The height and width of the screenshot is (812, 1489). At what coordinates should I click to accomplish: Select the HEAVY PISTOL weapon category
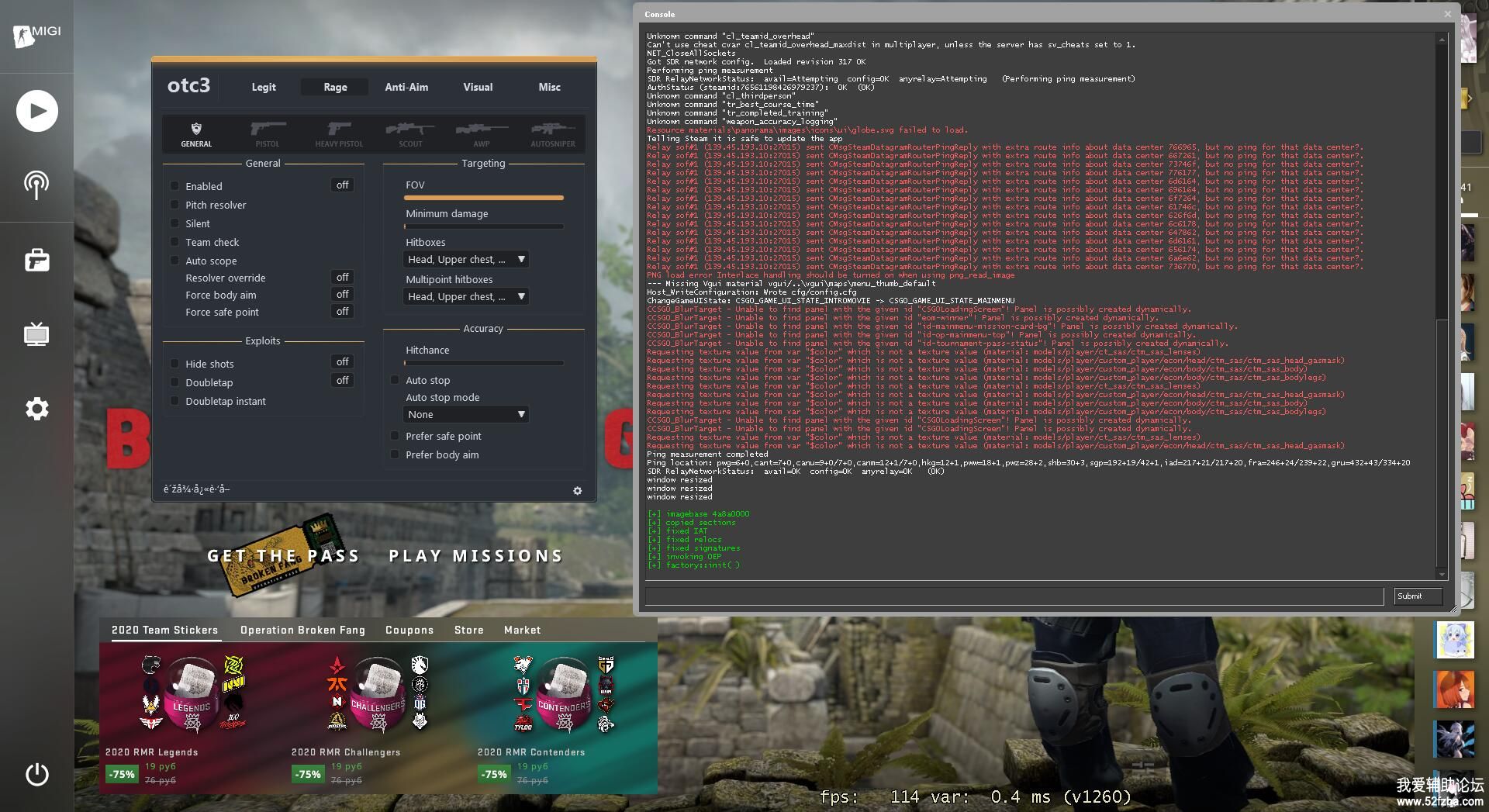tap(339, 134)
